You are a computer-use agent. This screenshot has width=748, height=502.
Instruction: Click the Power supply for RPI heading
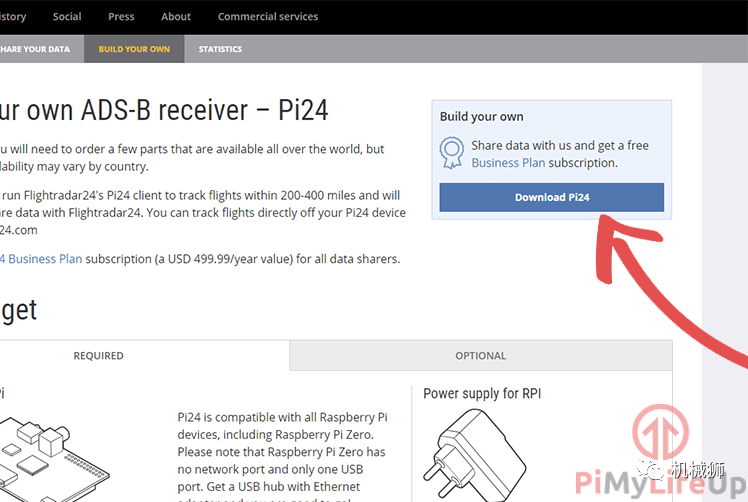(x=482, y=394)
